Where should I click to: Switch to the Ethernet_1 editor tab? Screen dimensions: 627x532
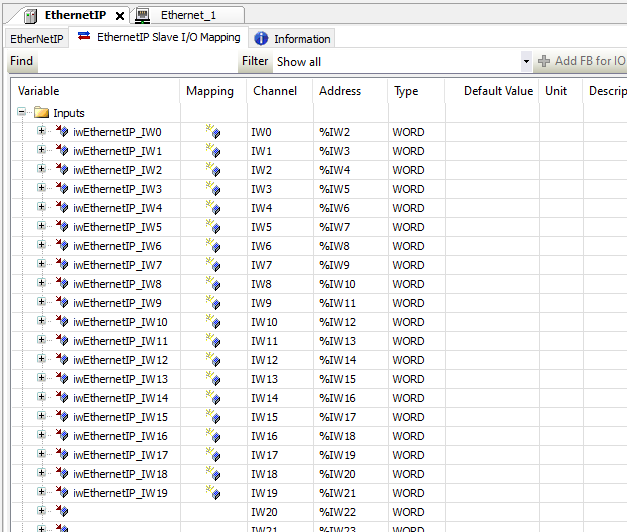(188, 15)
